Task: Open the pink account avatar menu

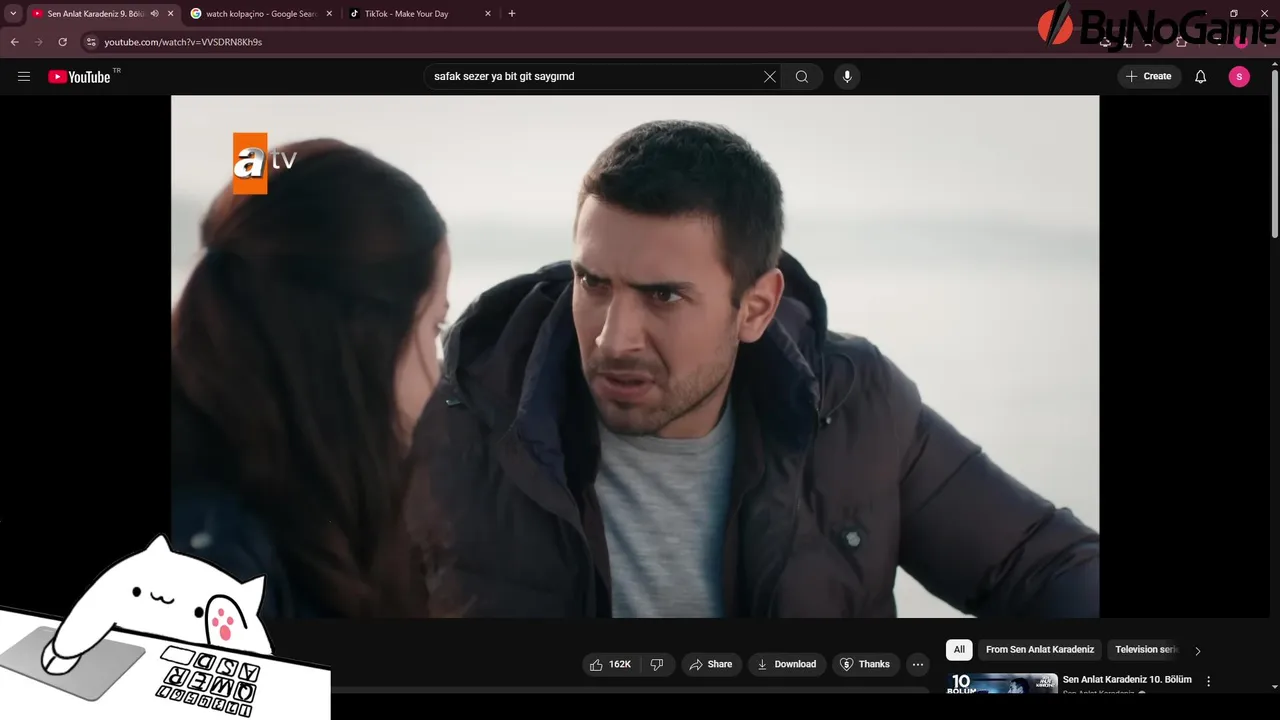Action: pyautogui.click(x=1239, y=77)
